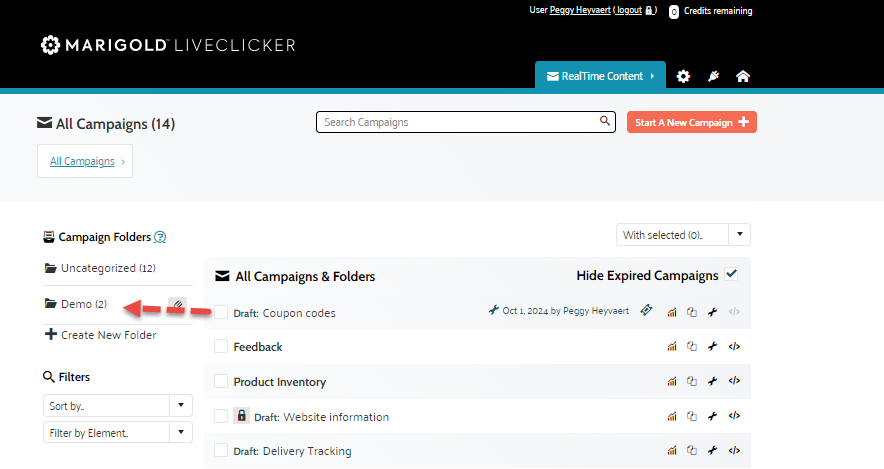The width and height of the screenshot is (884, 469).
Task: Click the plug integrations icon
Action: click(713, 76)
